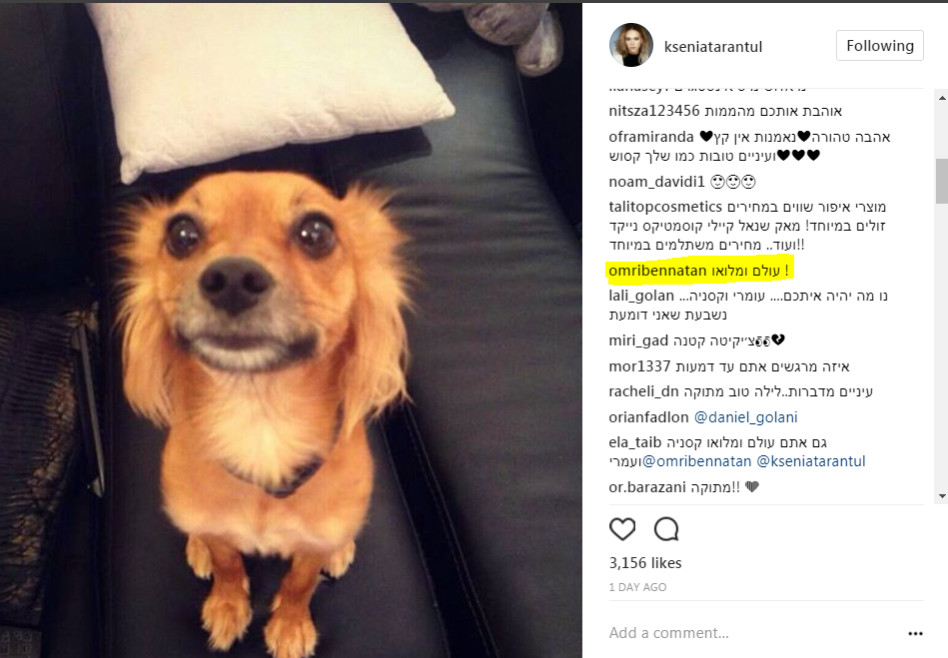Open the @daniel_golani mention link

pyautogui.click(x=745, y=417)
